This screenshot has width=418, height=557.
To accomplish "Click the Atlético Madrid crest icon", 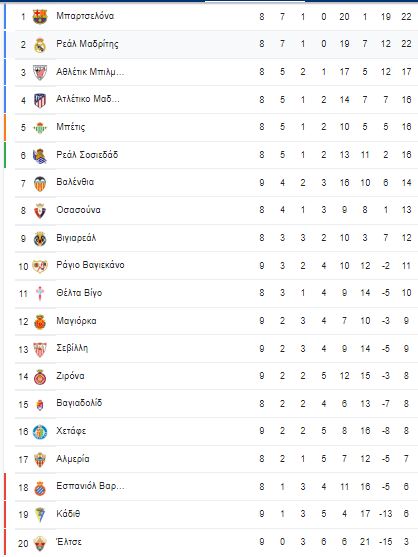I will tap(40, 101).
